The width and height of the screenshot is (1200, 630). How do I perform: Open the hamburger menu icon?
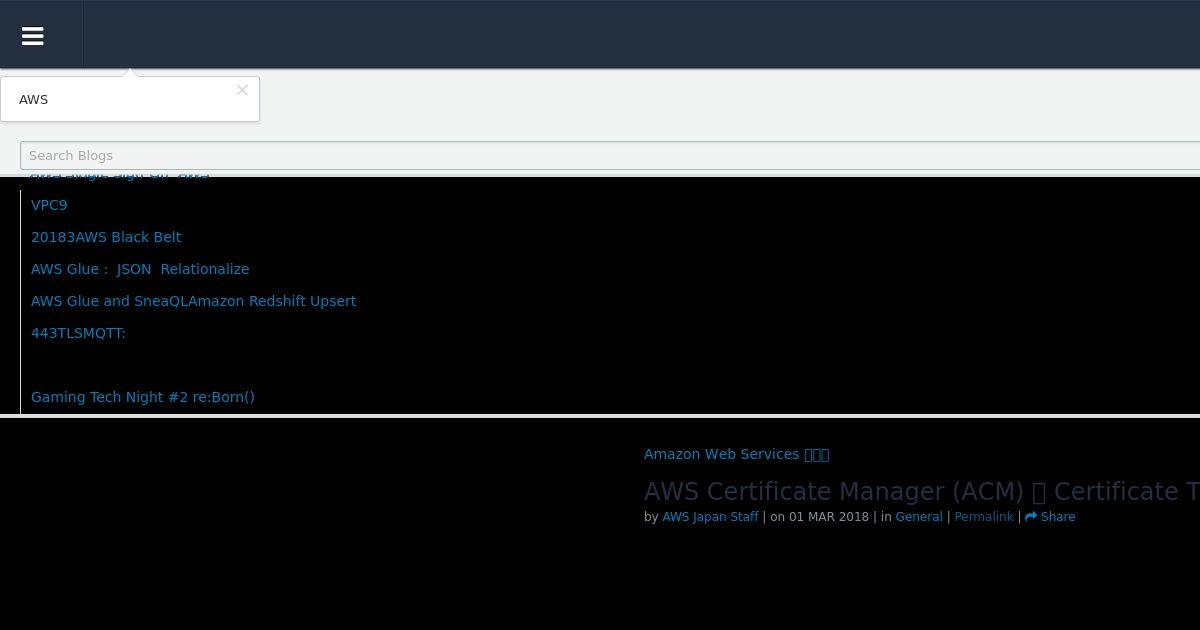33,36
